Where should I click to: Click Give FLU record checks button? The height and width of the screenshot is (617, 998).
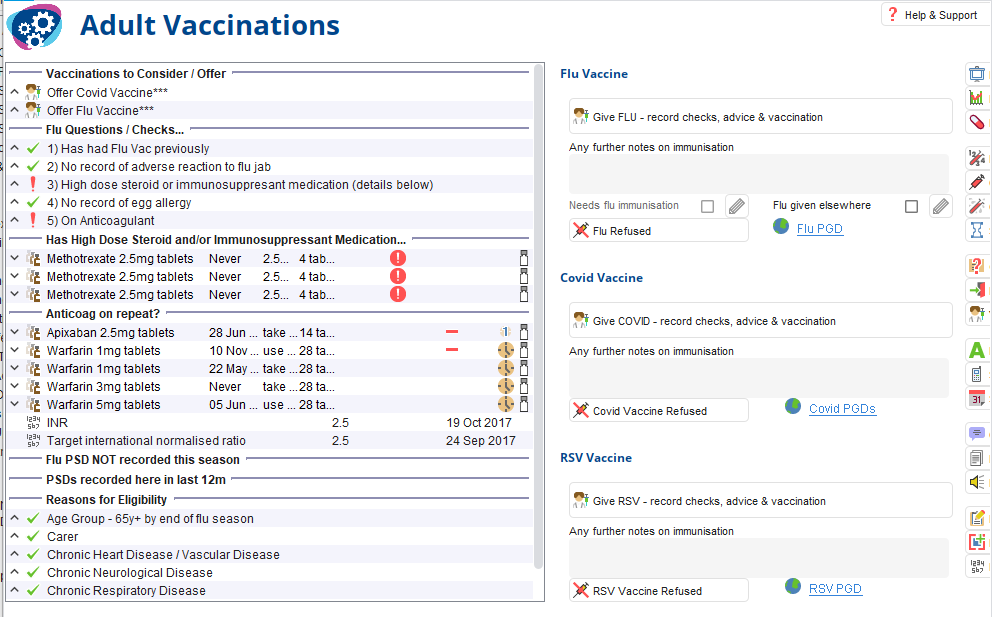click(761, 117)
